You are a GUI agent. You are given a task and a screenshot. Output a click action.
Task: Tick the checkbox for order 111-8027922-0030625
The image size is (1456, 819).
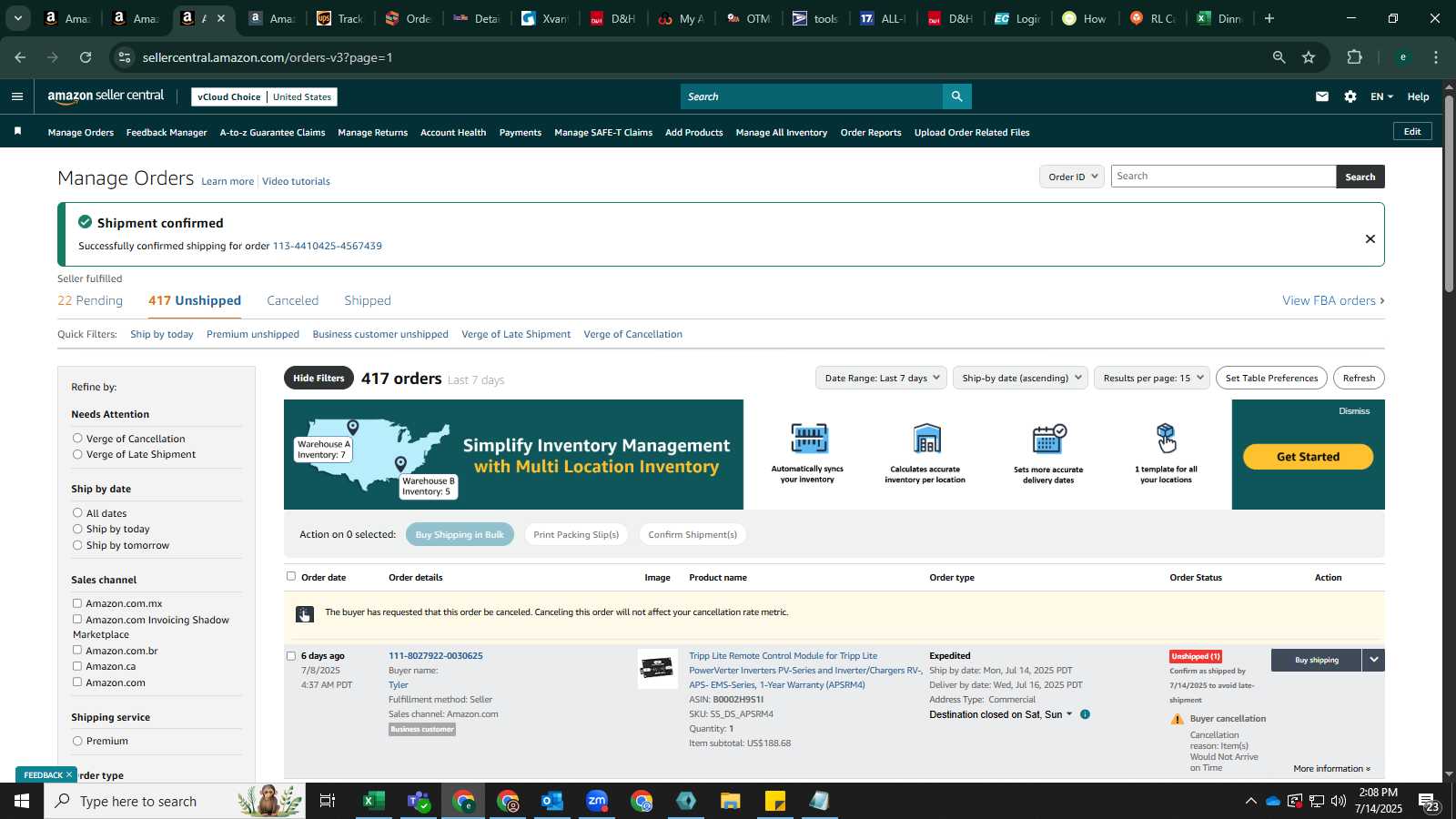pyautogui.click(x=291, y=655)
